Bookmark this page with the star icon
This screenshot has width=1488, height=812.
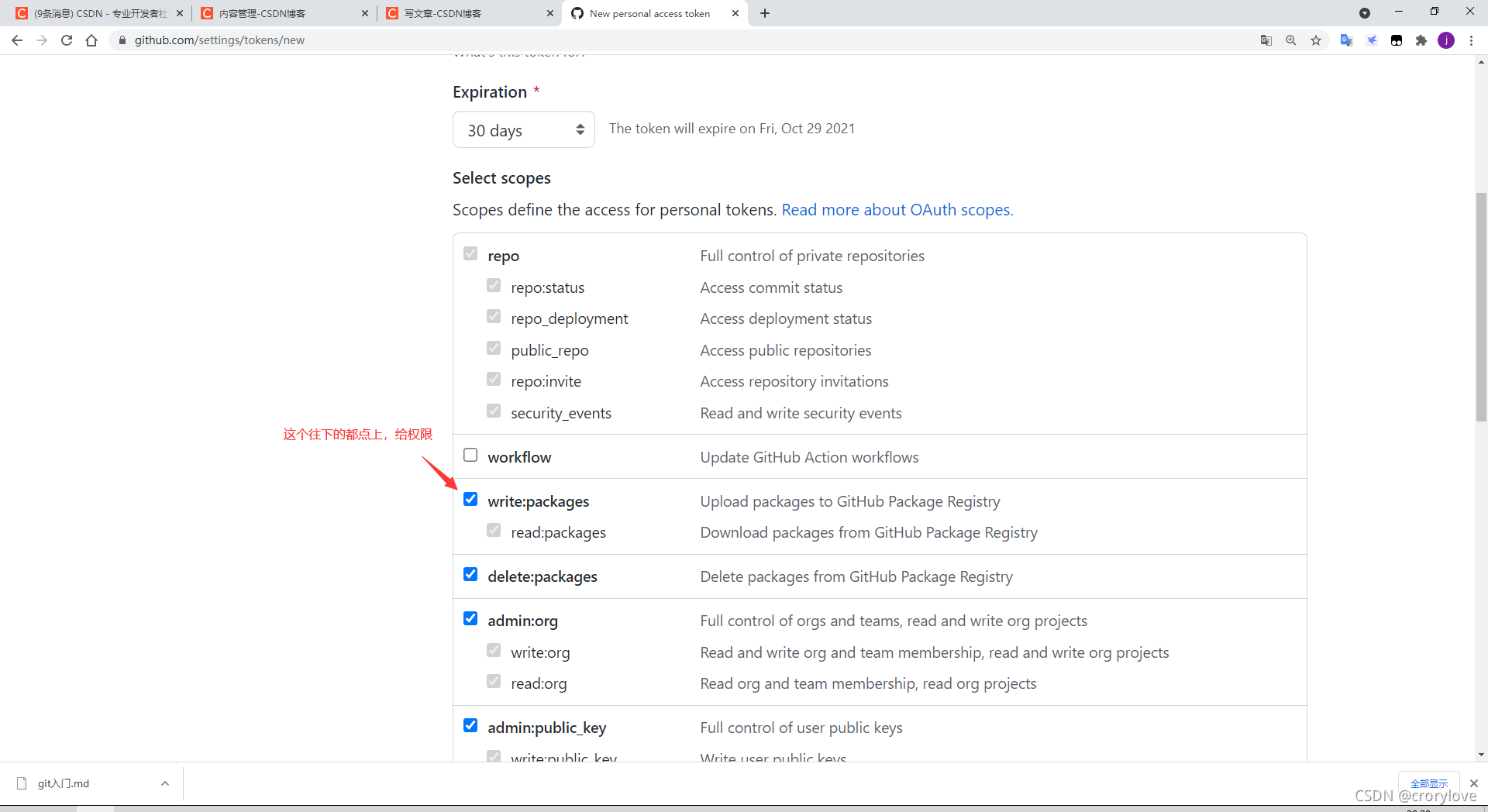click(1316, 40)
